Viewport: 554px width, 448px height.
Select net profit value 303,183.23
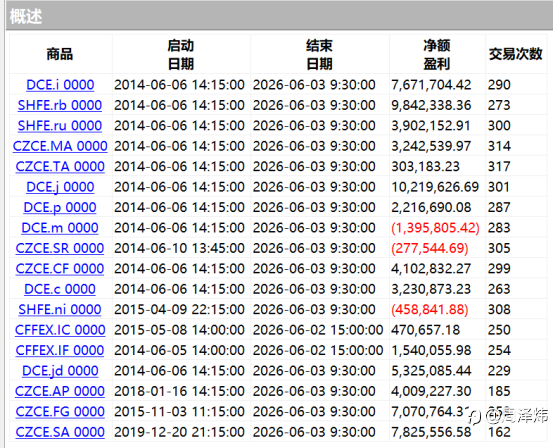tap(425, 166)
